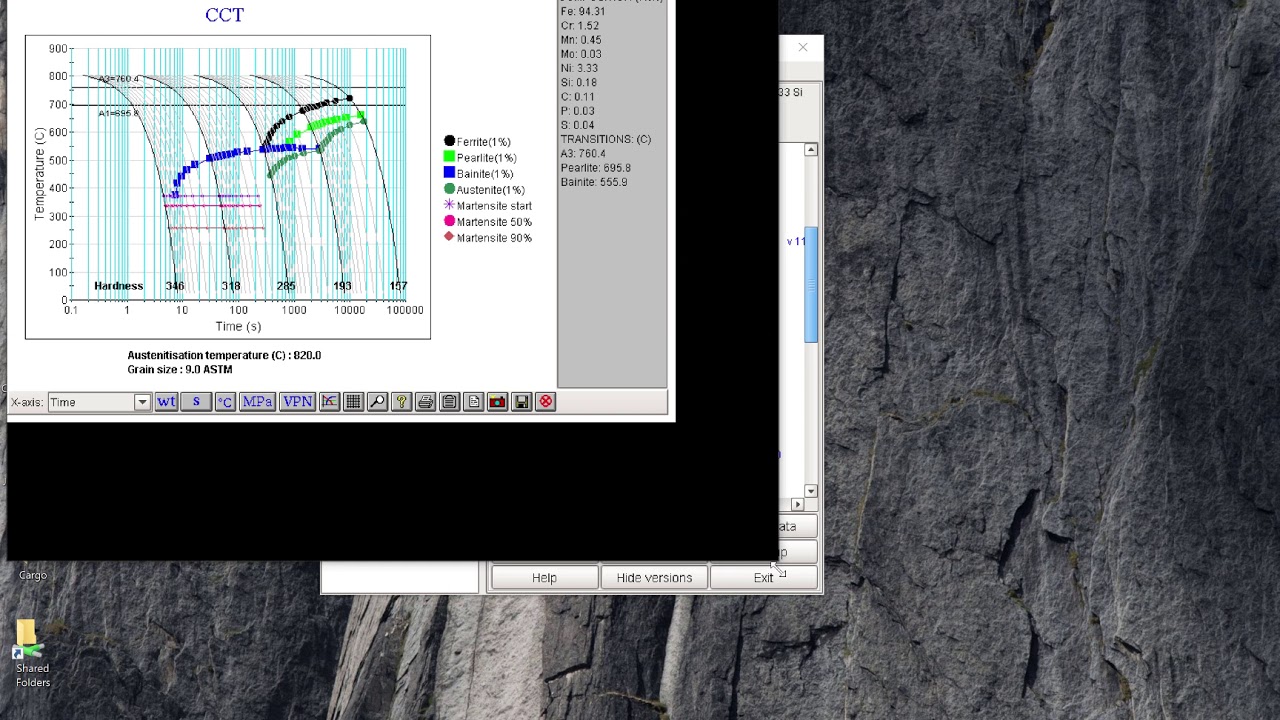Viewport: 1280px width, 720px height.
Task: Click the Bainite(1%) legend entry
Action: [478, 174]
